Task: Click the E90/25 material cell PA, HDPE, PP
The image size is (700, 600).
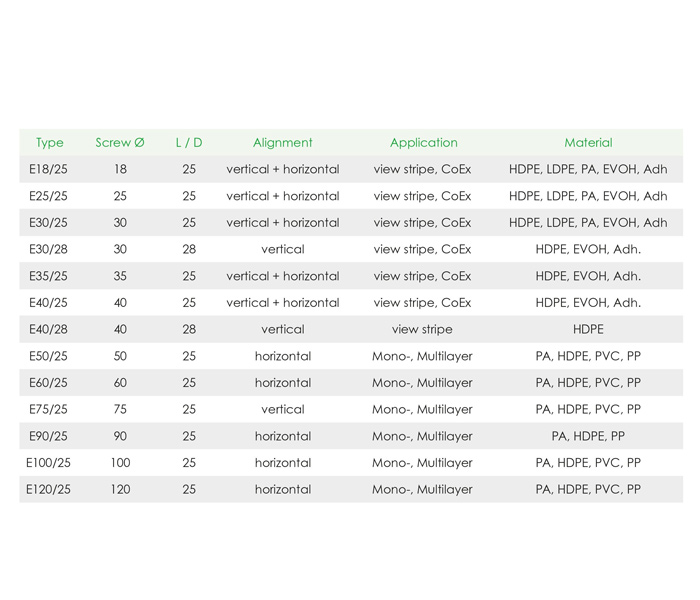Action: point(588,436)
